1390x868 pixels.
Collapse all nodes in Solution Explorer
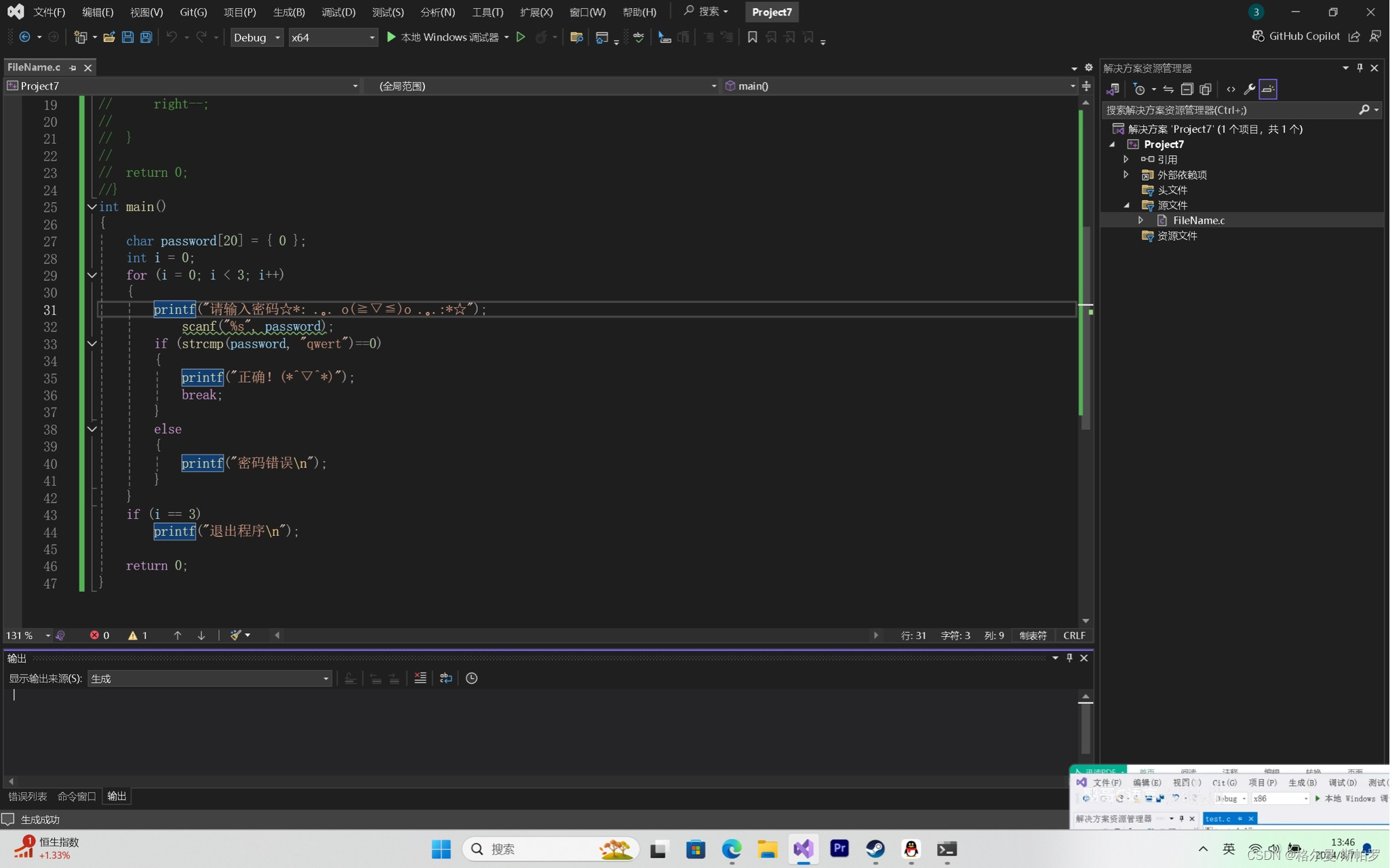coord(1187,89)
